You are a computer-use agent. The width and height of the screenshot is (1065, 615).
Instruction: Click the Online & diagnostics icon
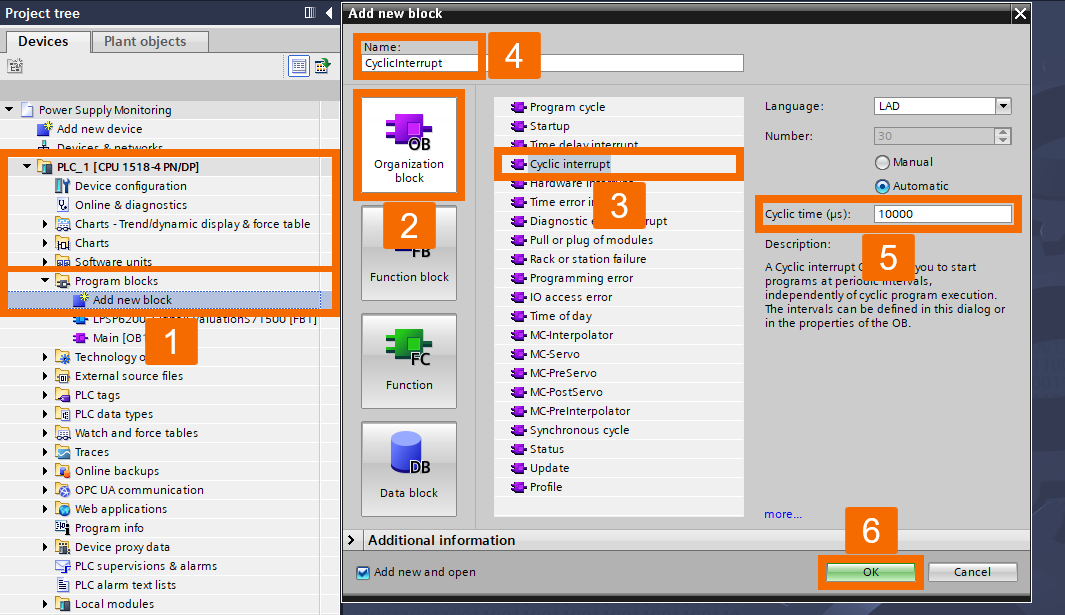(x=62, y=205)
